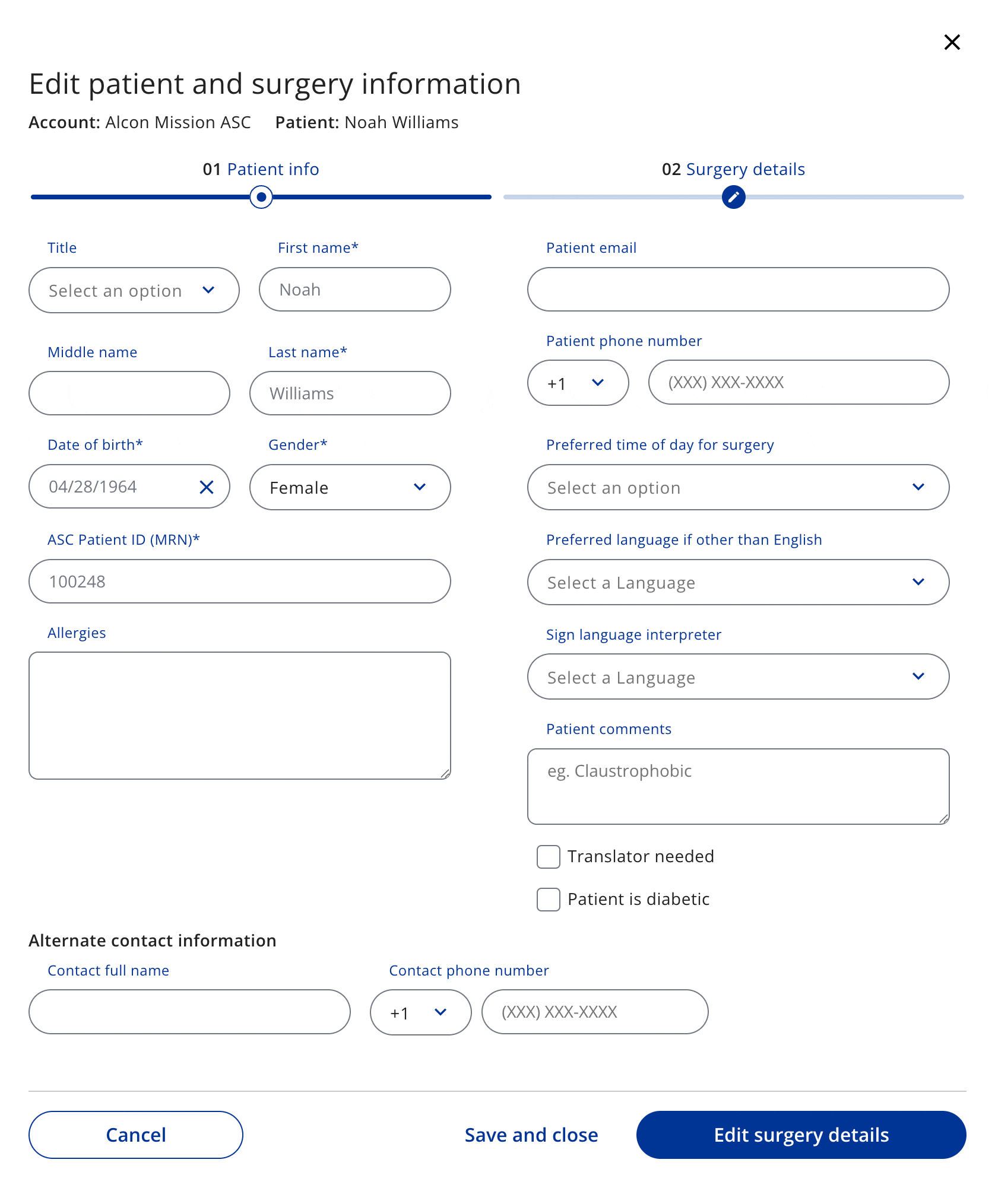Click the Sign language interpreter chevron arrow
The image size is (995, 1204).
(x=918, y=676)
